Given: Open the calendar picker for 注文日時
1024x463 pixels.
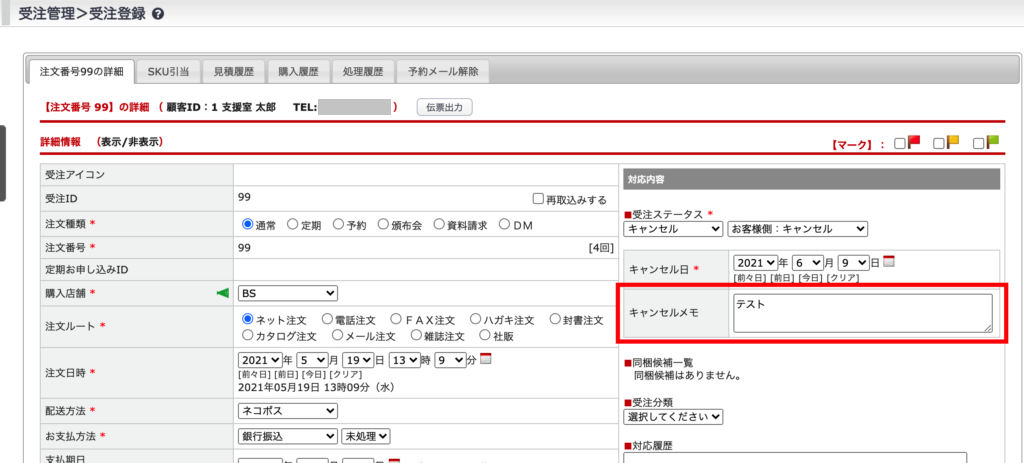Looking at the screenshot, I should tap(486, 359).
